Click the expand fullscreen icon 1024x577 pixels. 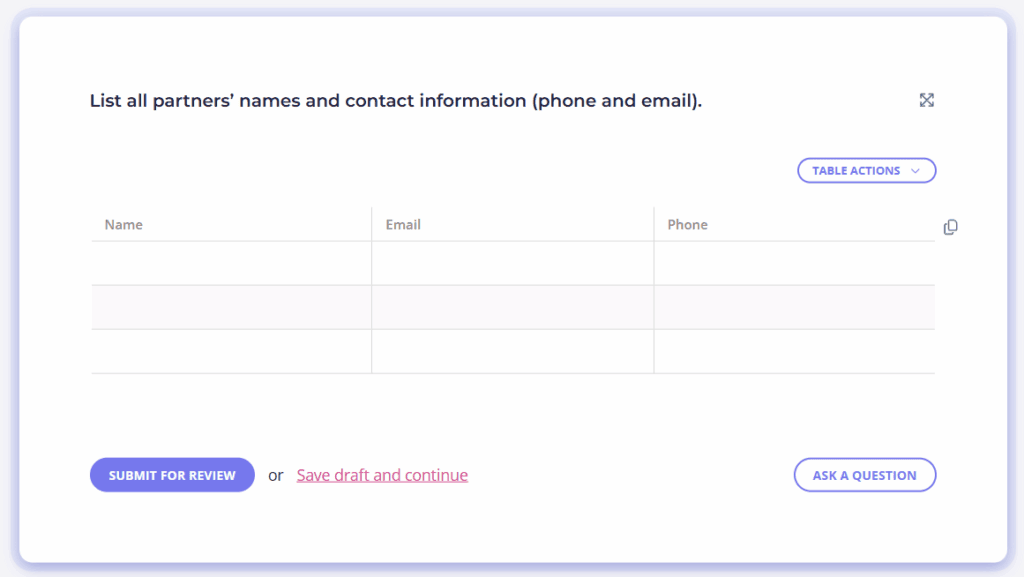tap(926, 100)
